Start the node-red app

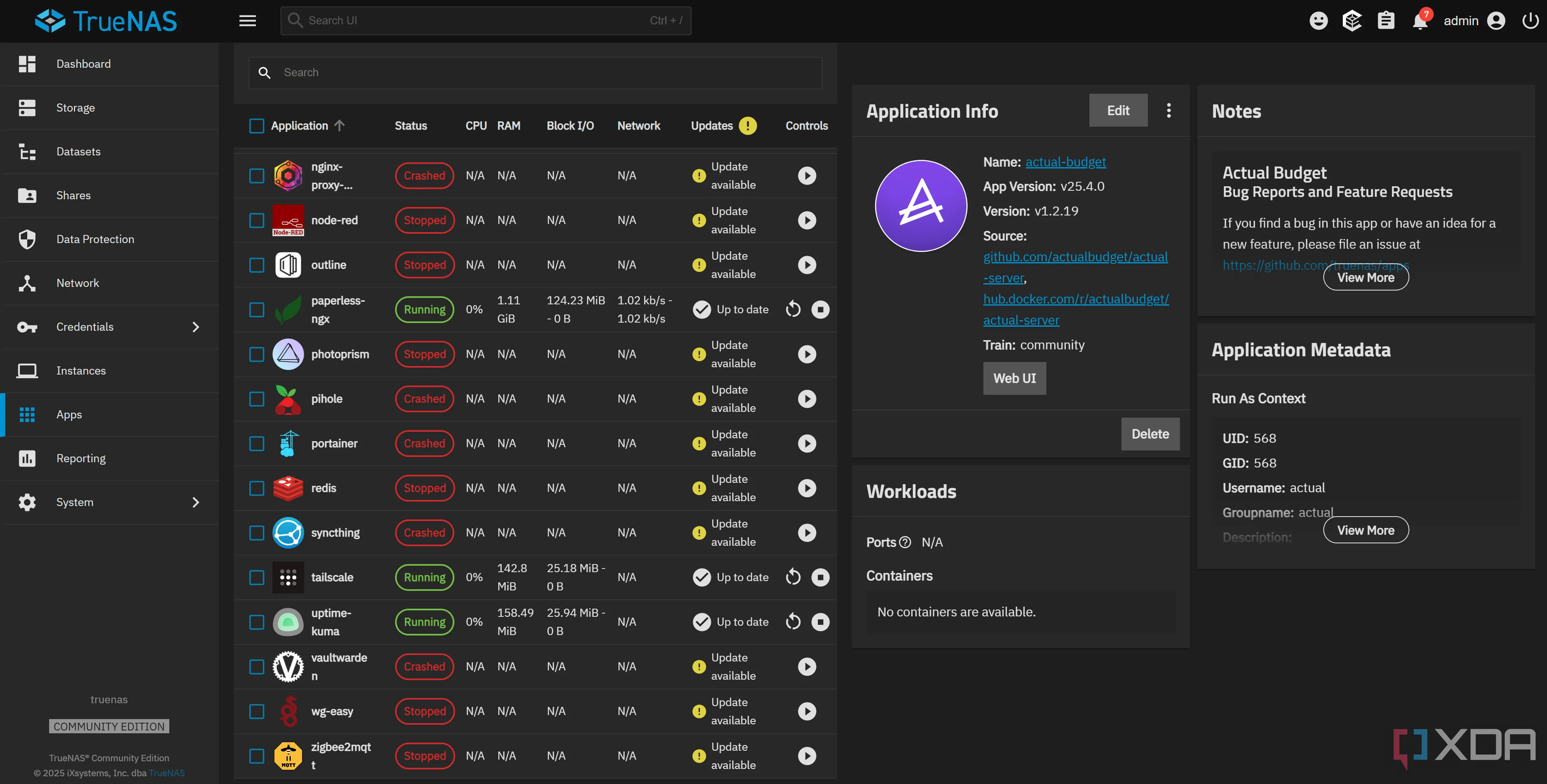[x=806, y=220]
